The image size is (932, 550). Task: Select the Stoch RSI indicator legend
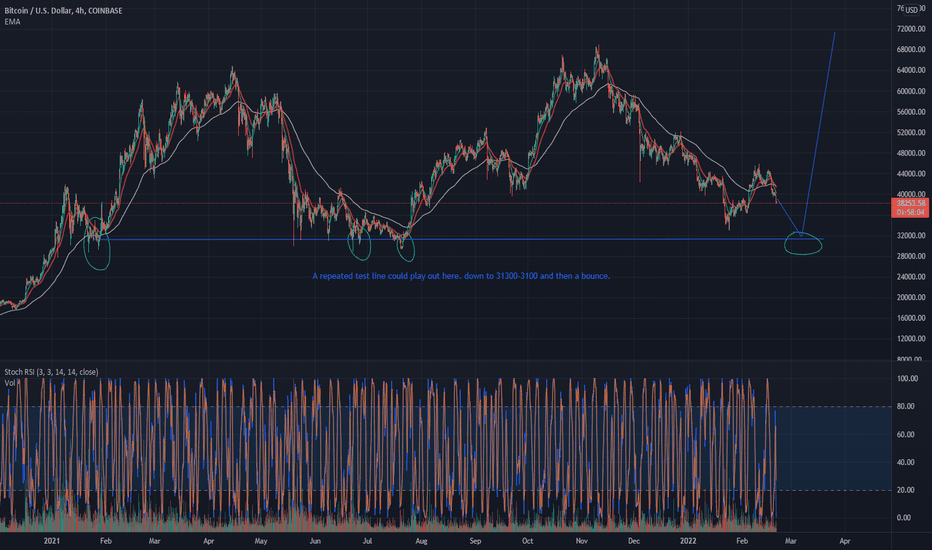51,372
